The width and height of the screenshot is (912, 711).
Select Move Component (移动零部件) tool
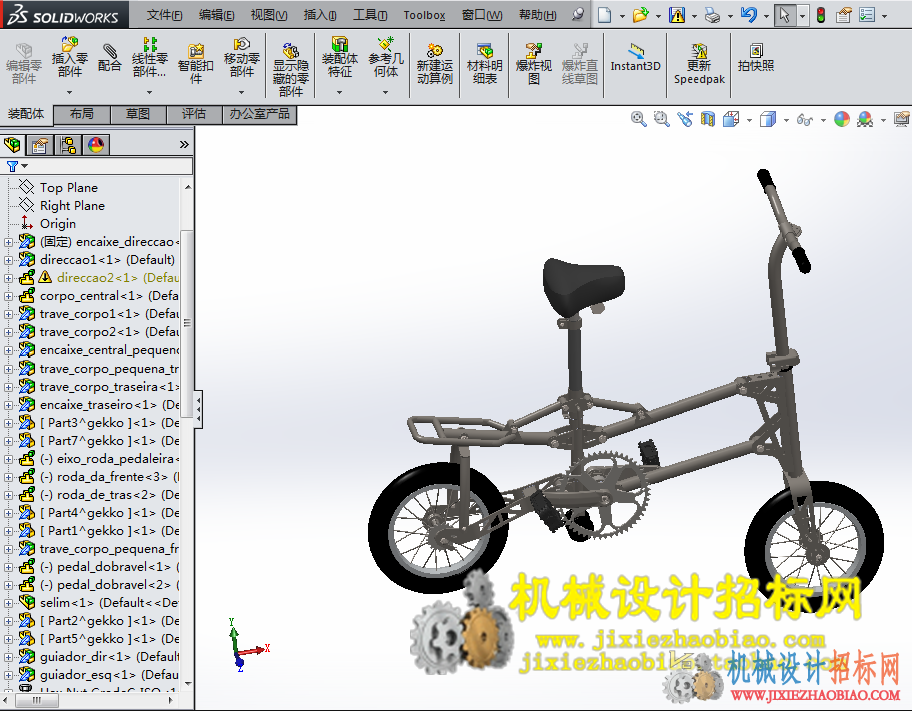[241, 57]
